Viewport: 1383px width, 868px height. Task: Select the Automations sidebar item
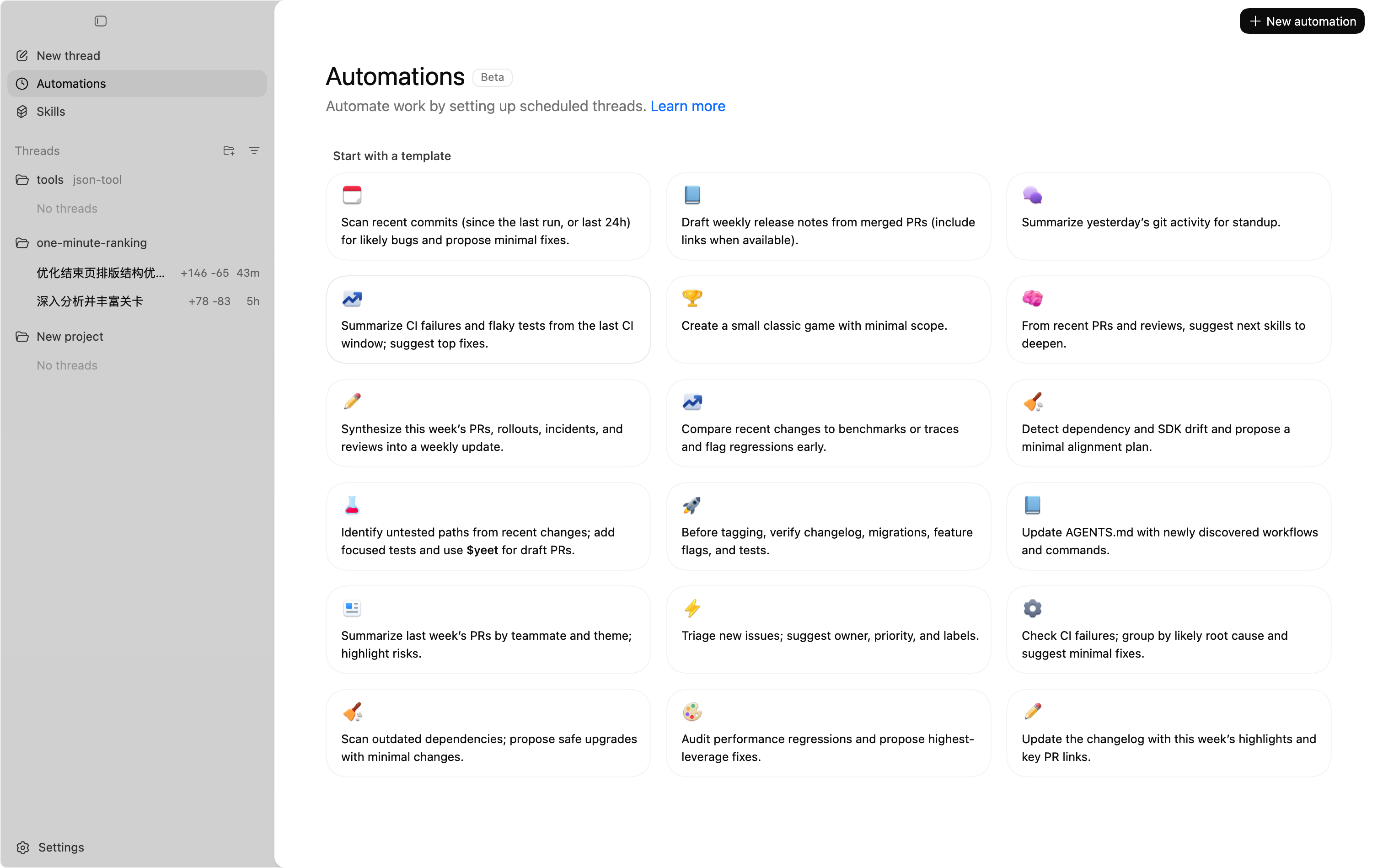71,84
